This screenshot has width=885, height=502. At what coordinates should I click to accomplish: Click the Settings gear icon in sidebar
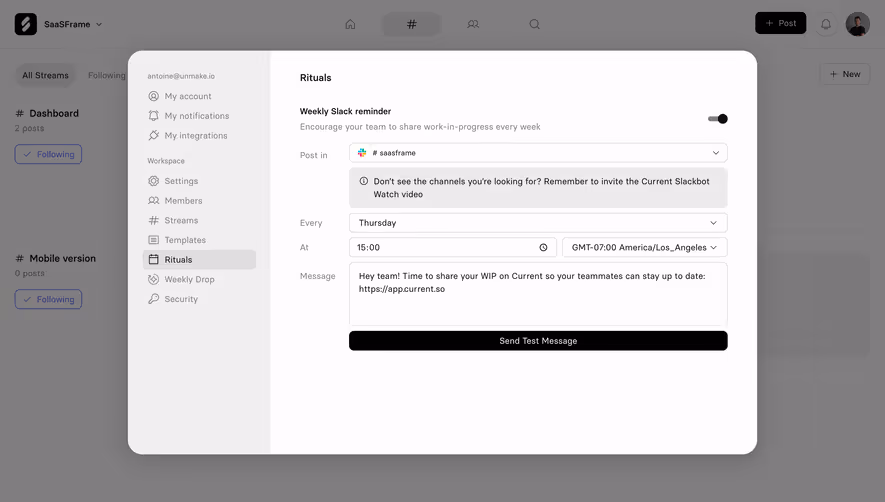[154, 181]
